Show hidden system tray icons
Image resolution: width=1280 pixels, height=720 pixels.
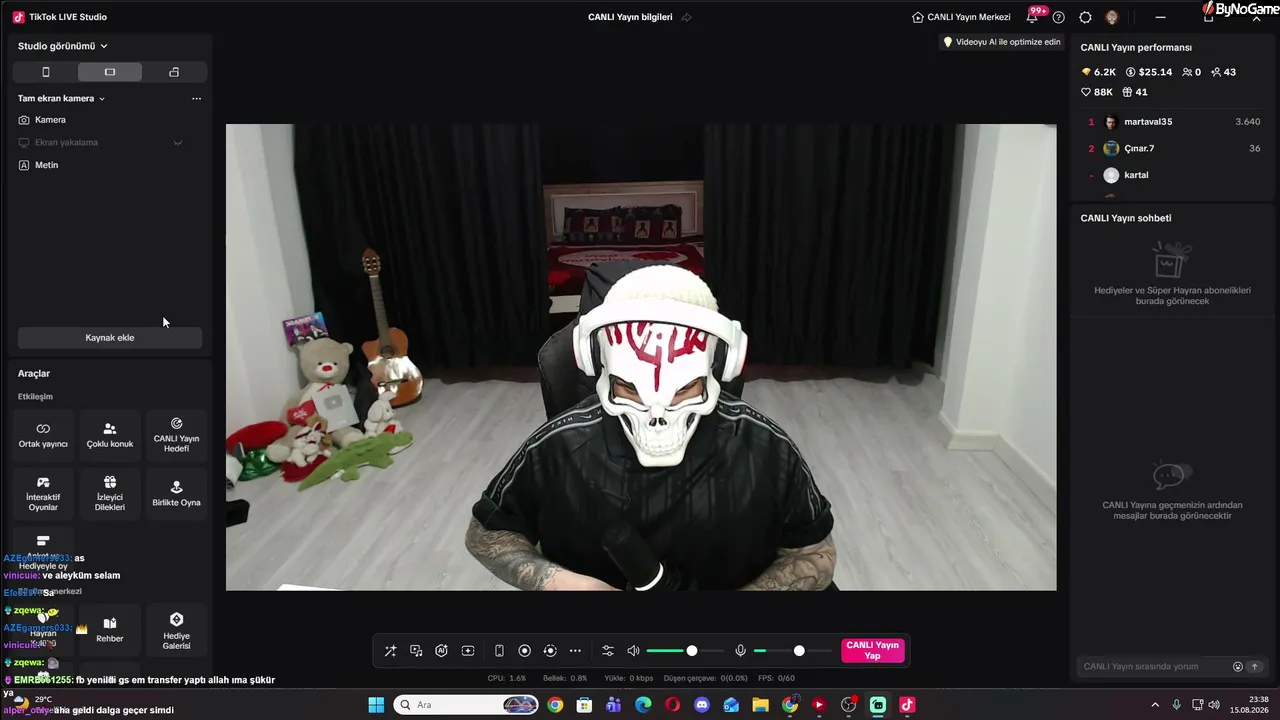1155,705
